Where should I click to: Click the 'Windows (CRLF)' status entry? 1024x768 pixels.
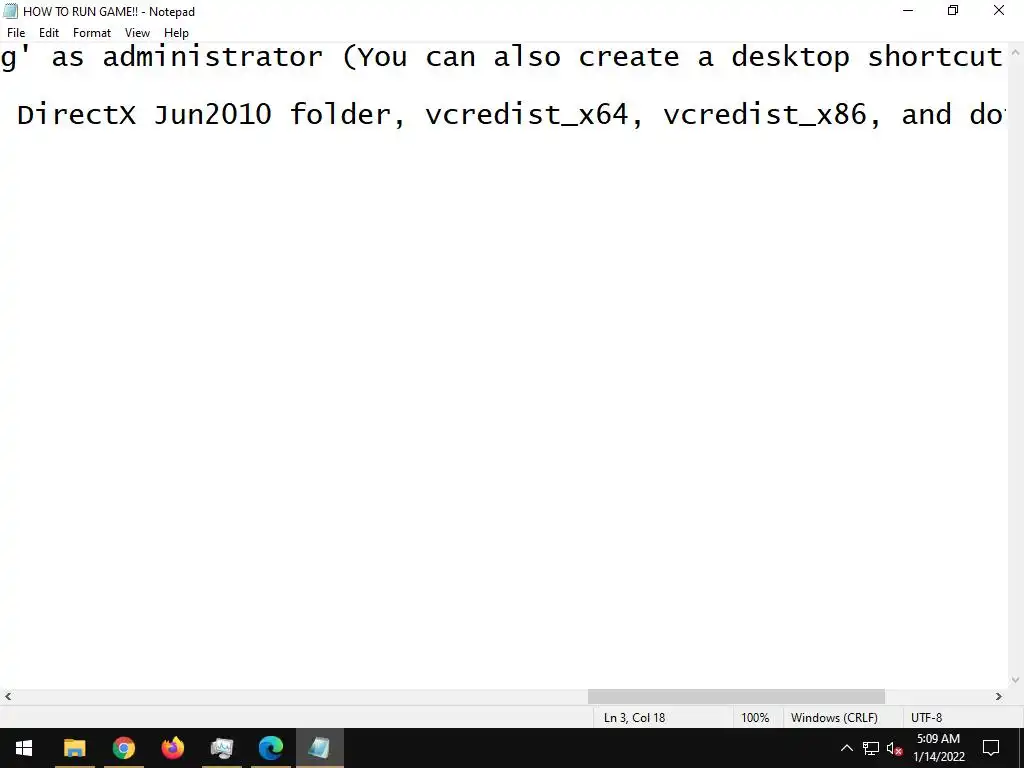click(834, 717)
